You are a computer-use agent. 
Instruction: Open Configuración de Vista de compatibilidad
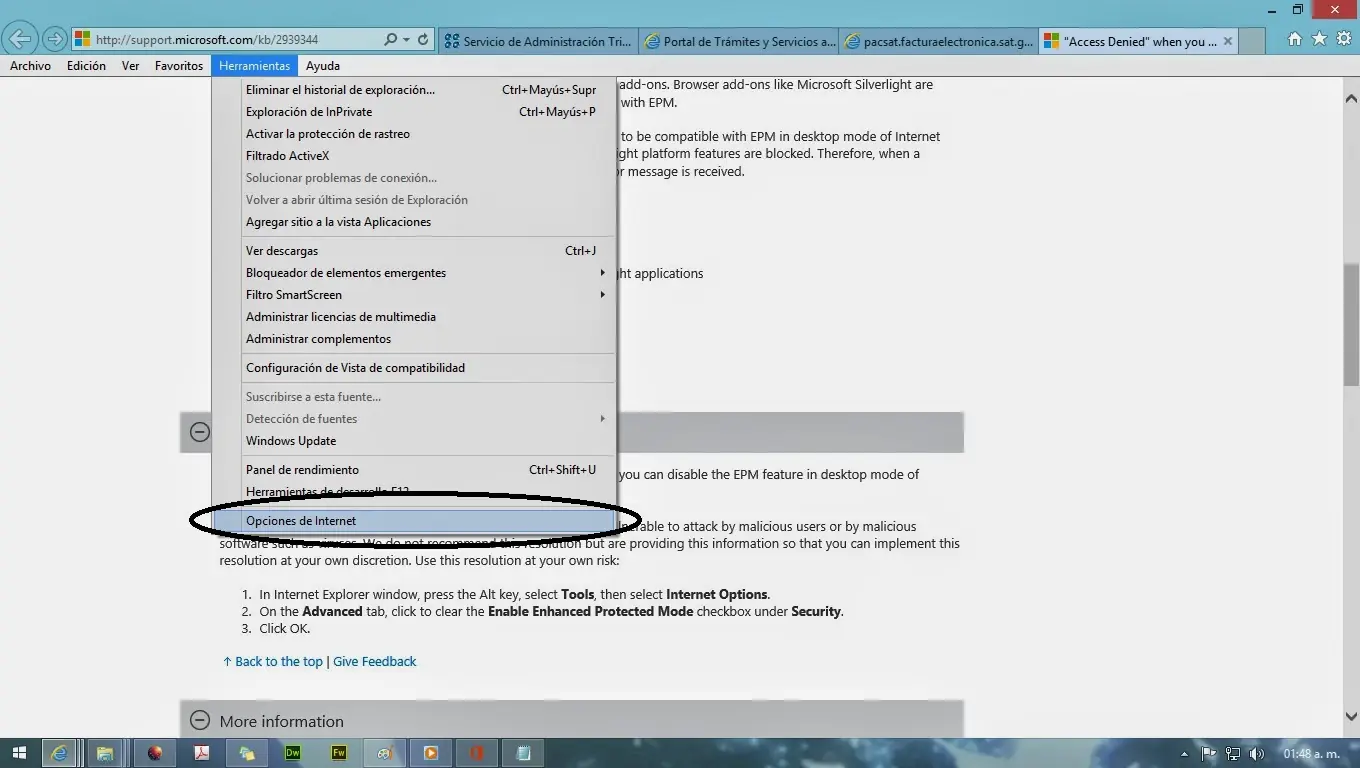[x=429, y=368]
